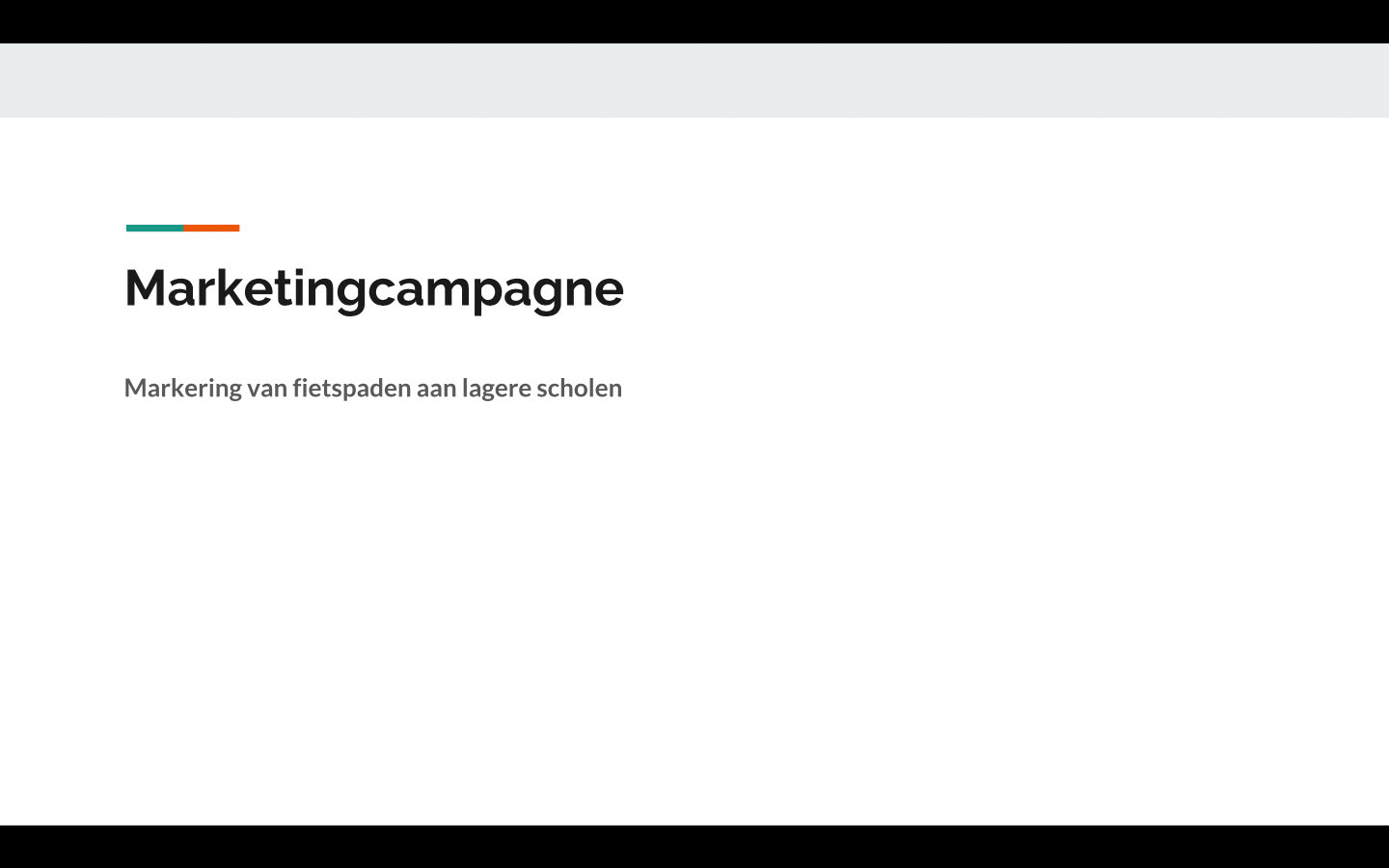Click the orange accent line segment
1389x868 pixels.
[x=211, y=228]
